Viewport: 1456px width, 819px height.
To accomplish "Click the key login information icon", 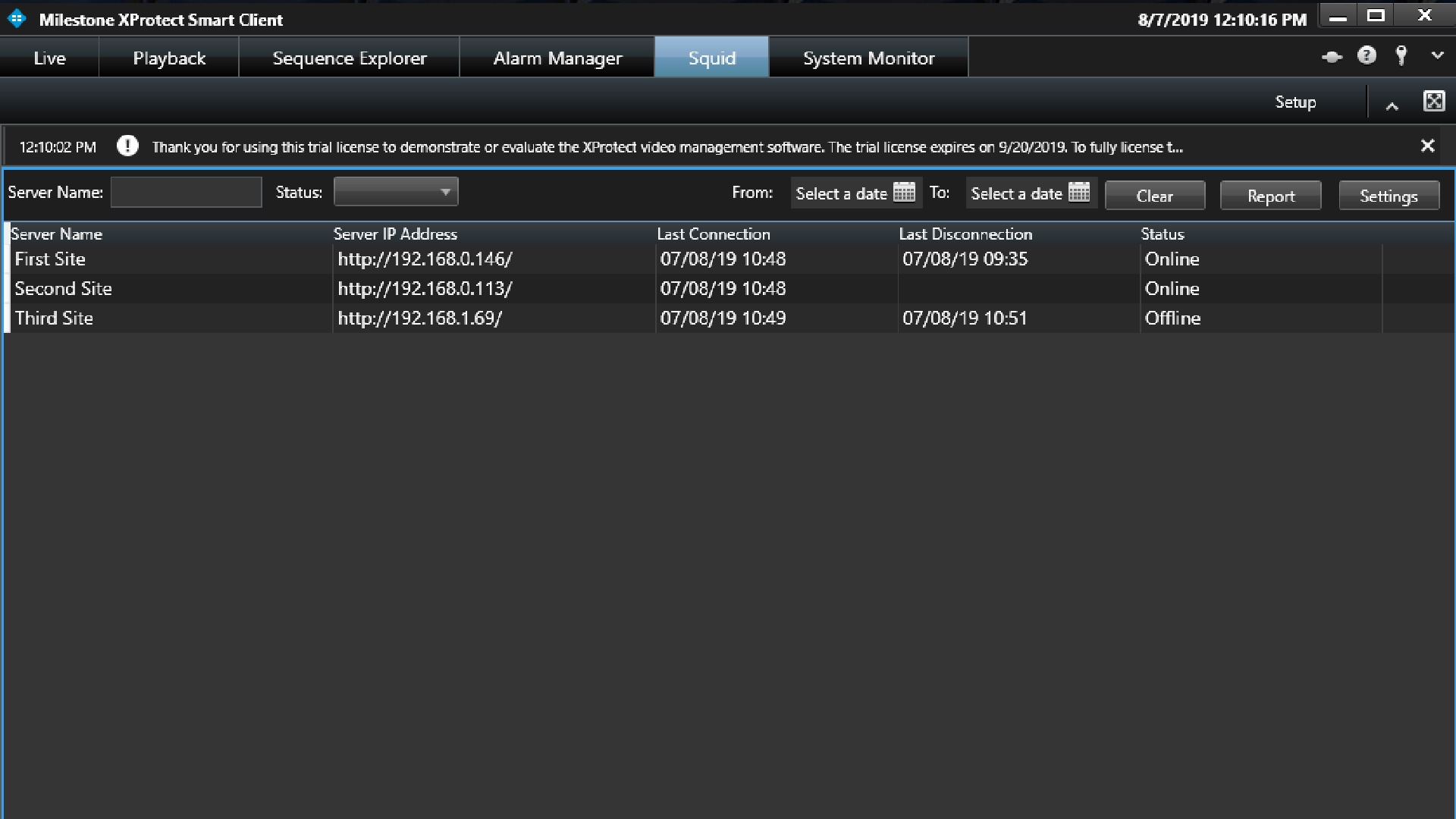I will coord(1401,55).
